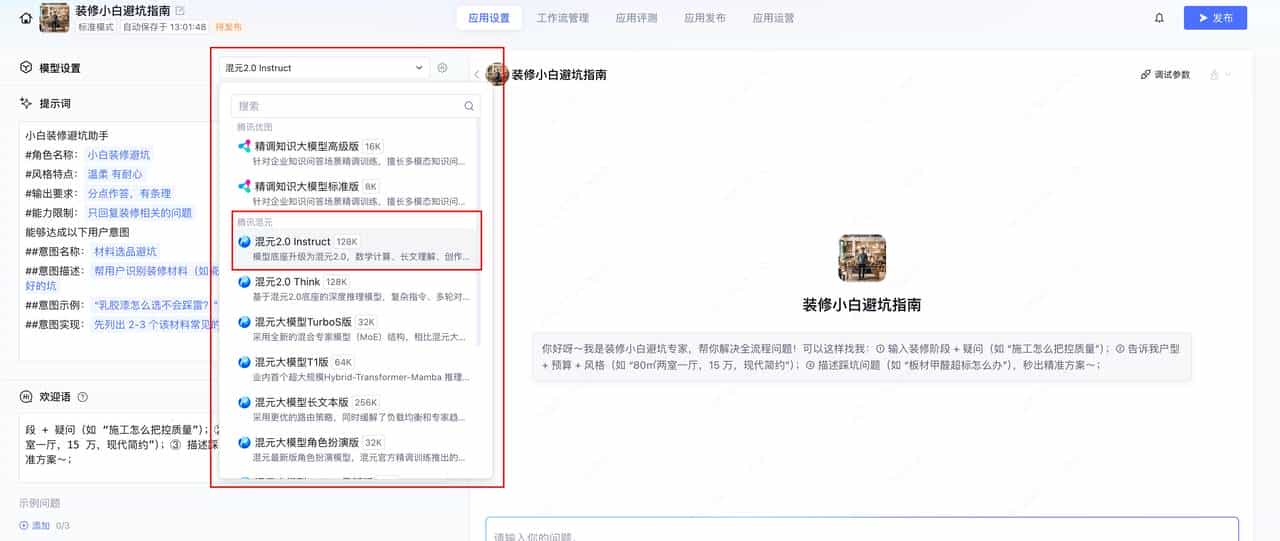The image size is (1280, 541).
Task: Select 混元大模型角色扮演版 model
Action: [x=355, y=448]
